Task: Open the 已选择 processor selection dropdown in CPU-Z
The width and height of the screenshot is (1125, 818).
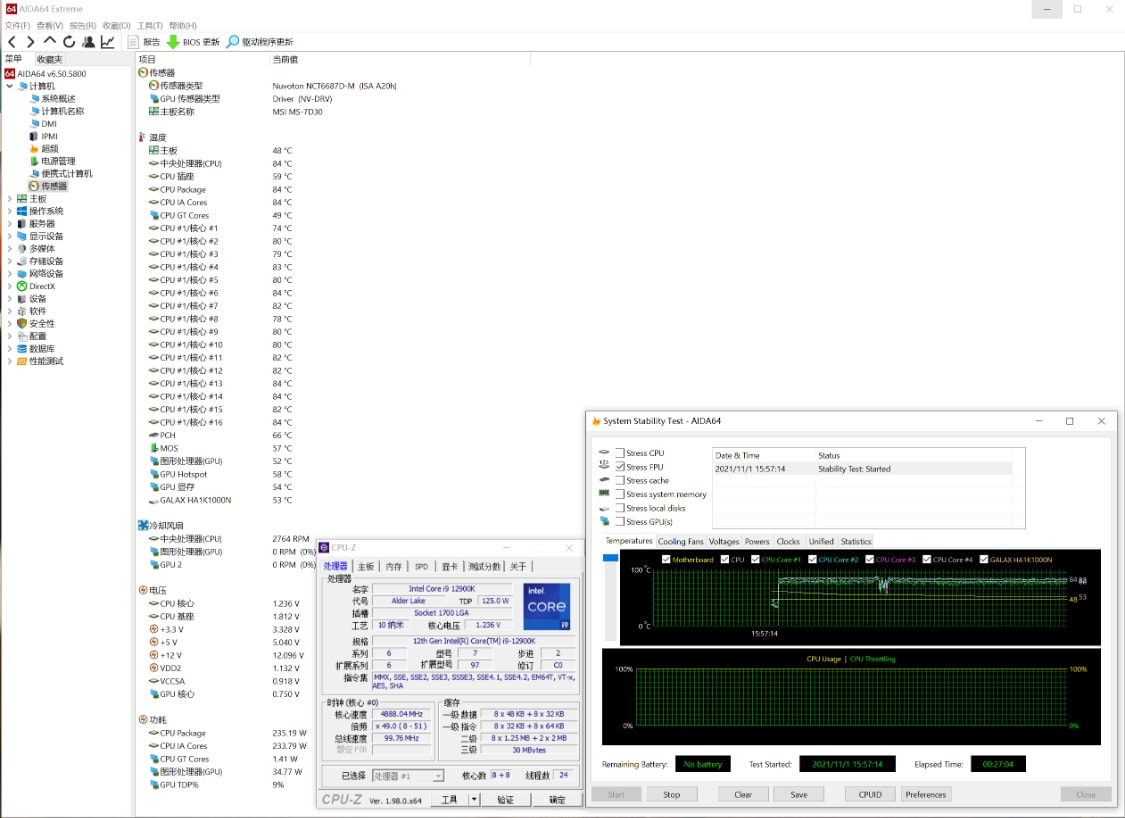Action: [x=436, y=775]
